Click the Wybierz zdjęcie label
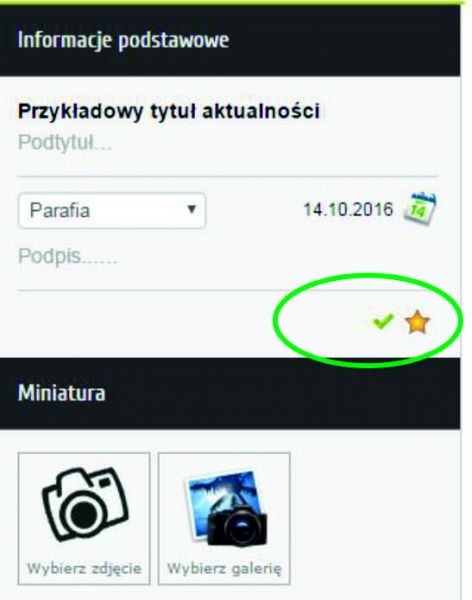Viewport: 472px width, 600px height. click(84, 568)
